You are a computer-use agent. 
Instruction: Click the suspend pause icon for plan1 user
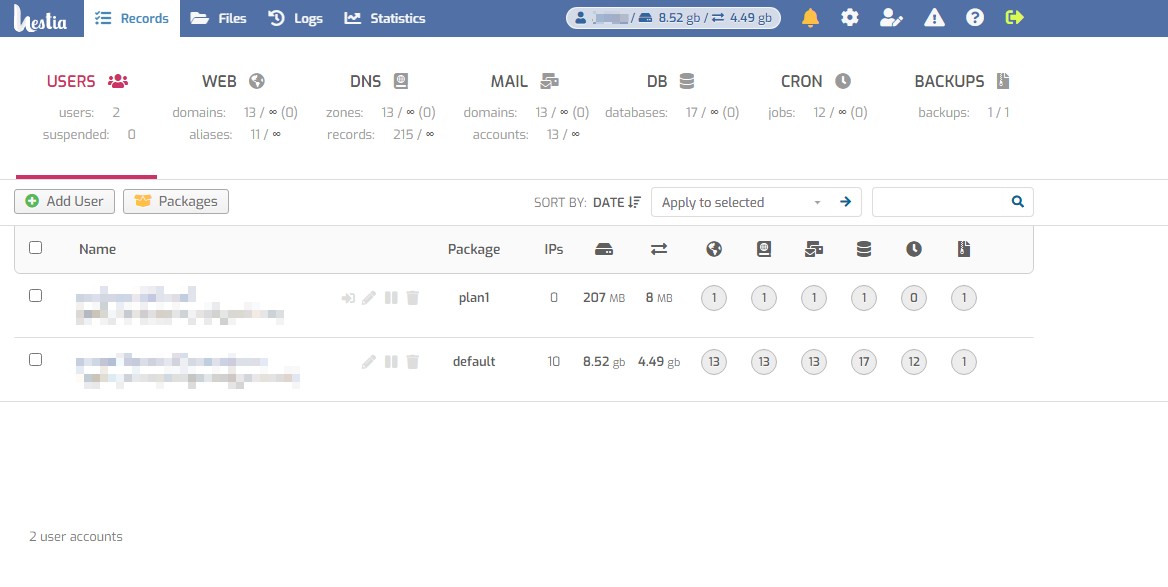coord(391,298)
